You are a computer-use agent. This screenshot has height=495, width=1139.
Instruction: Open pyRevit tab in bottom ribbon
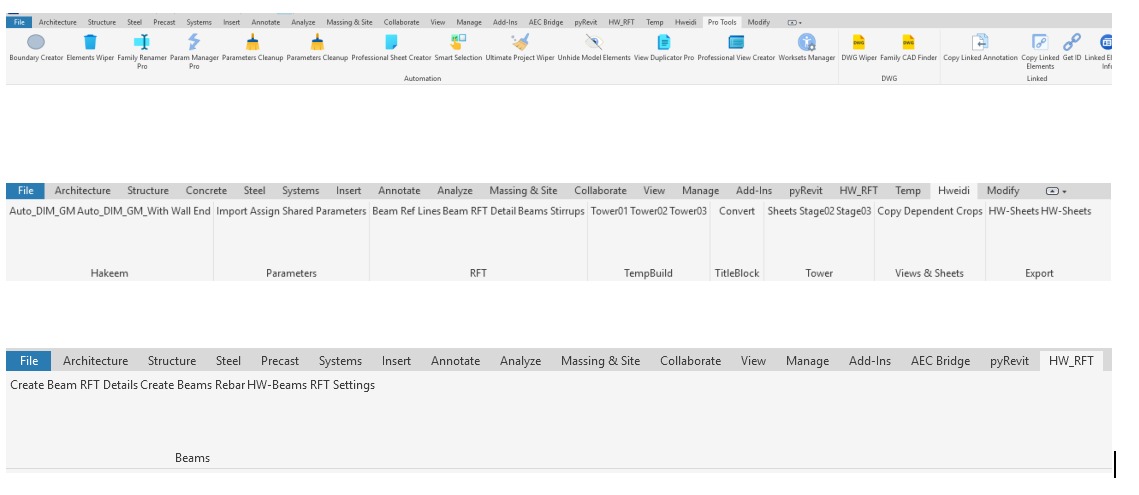point(1009,361)
